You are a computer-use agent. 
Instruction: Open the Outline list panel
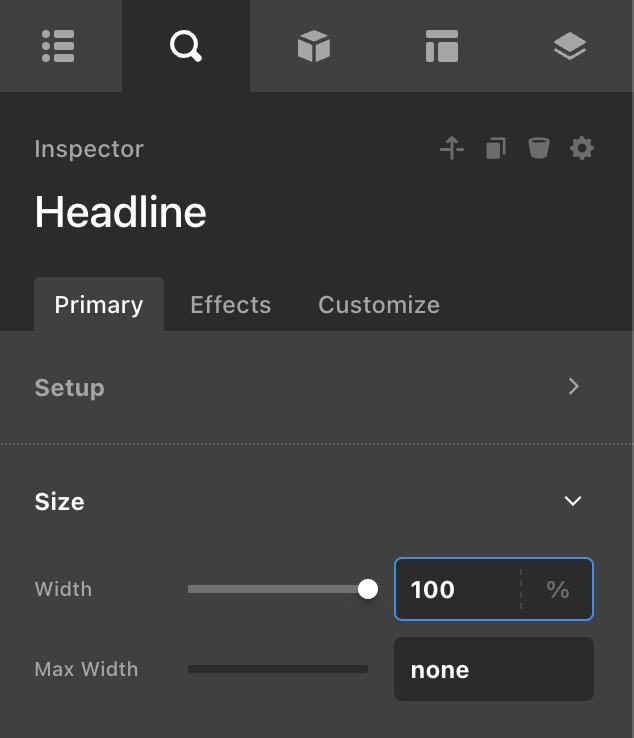[x=59, y=46]
